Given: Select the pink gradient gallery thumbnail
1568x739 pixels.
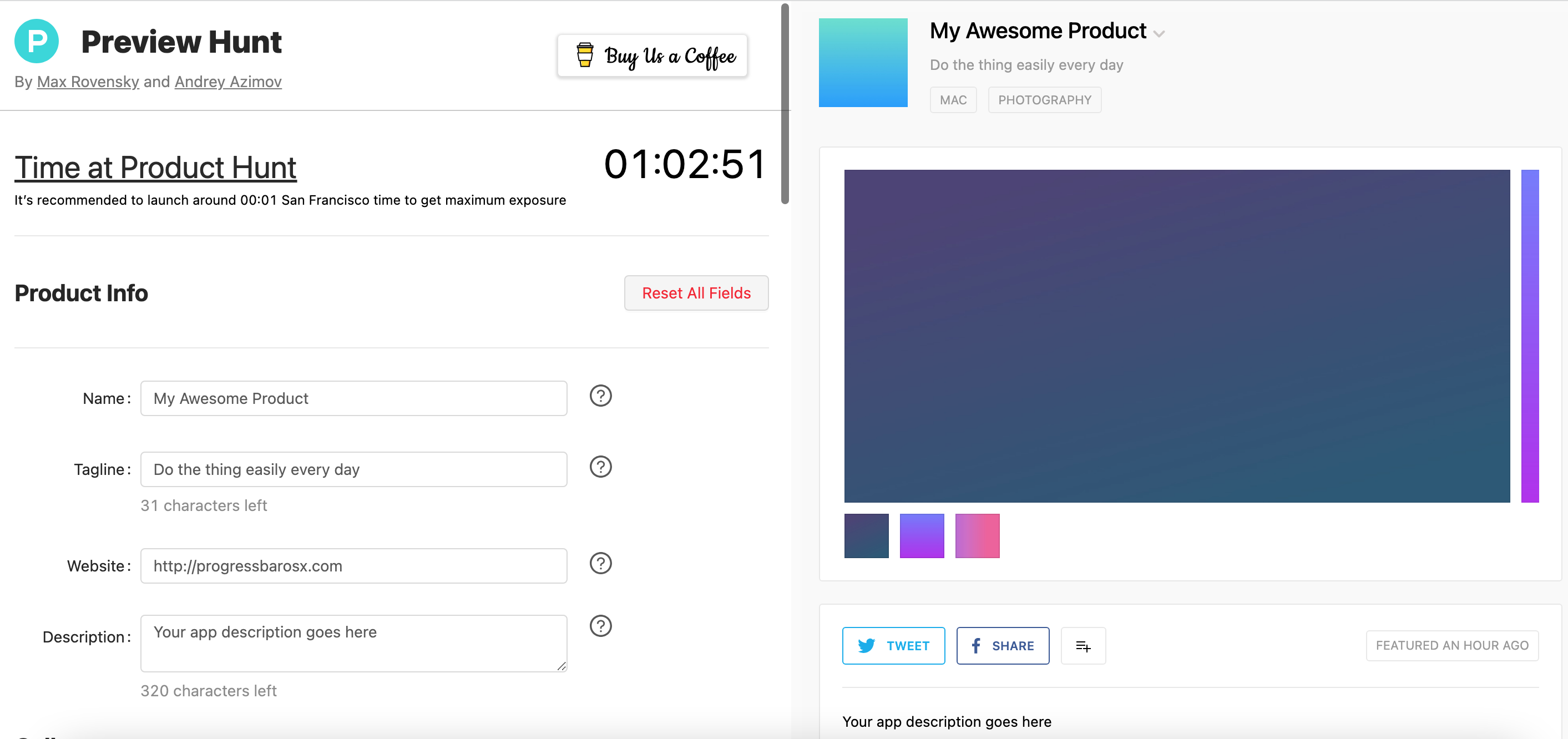Looking at the screenshot, I should [x=977, y=536].
